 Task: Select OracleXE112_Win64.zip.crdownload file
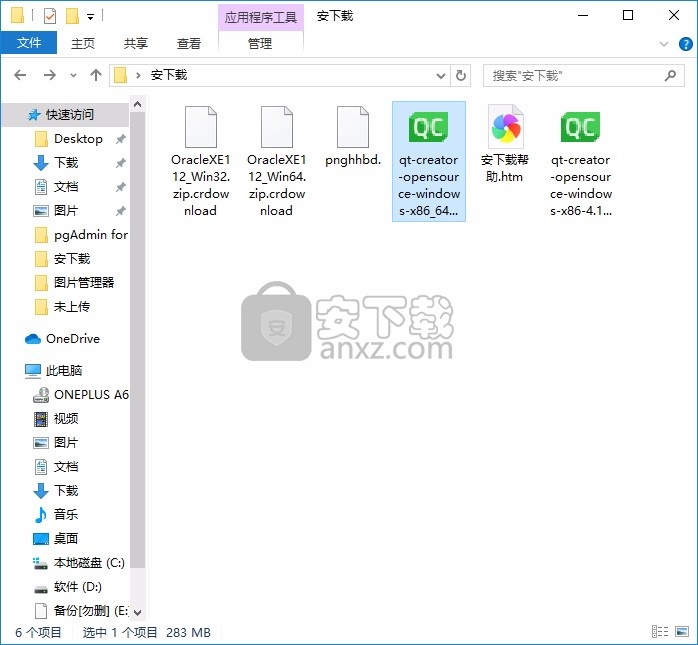tap(276, 161)
